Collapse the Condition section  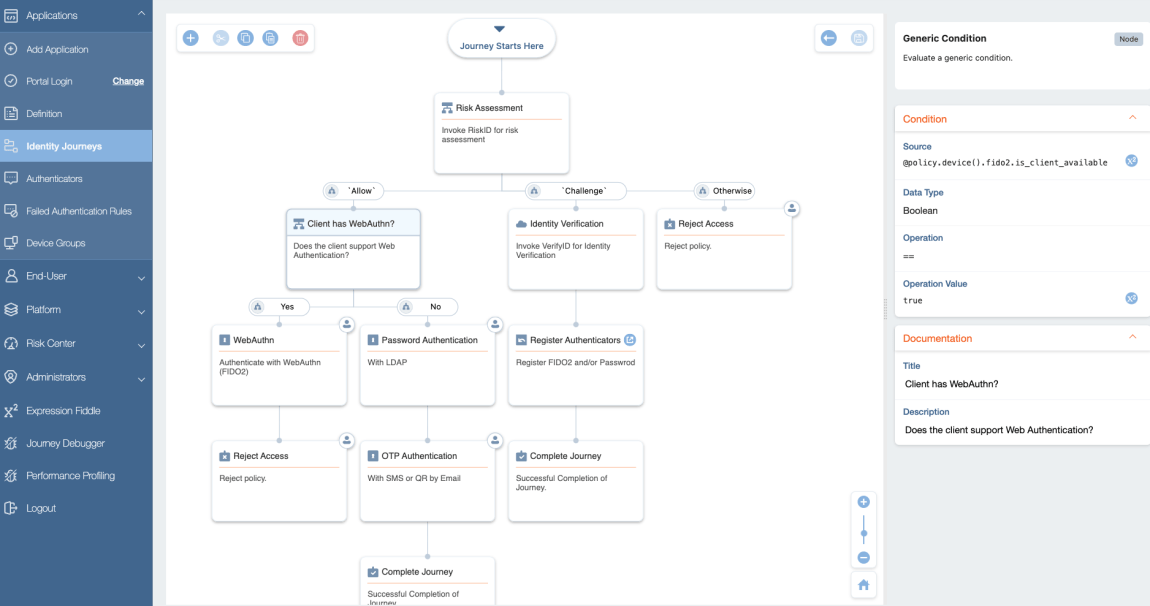point(1131,118)
